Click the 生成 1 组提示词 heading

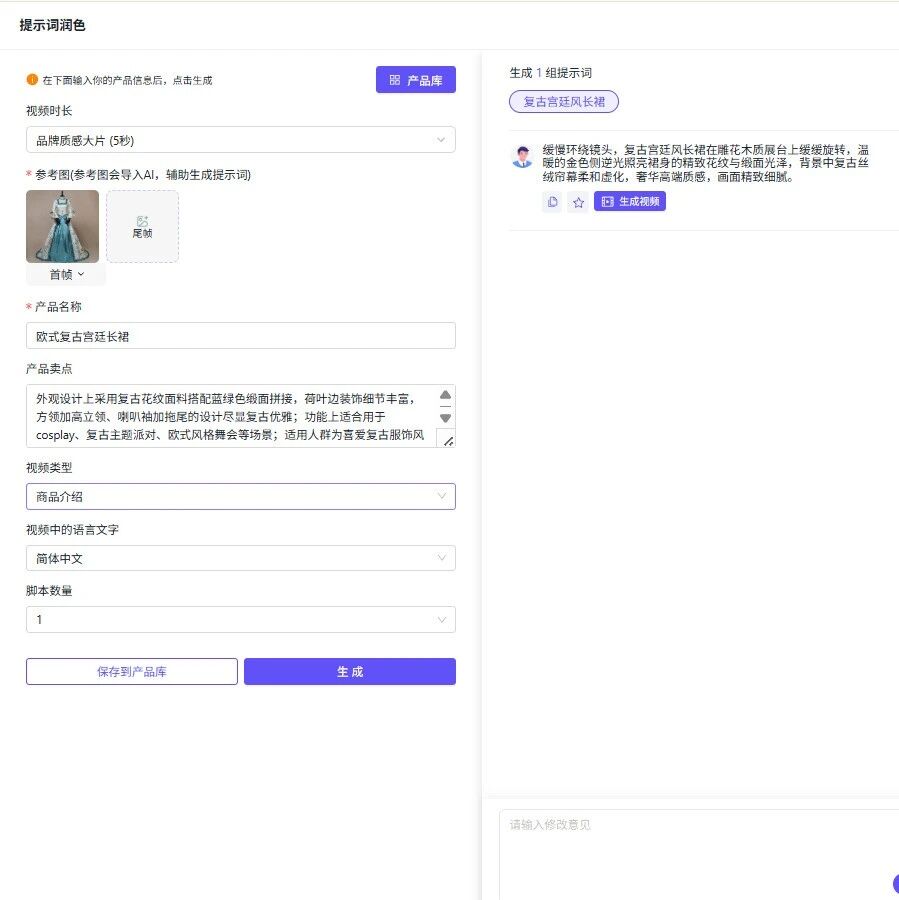pos(551,73)
